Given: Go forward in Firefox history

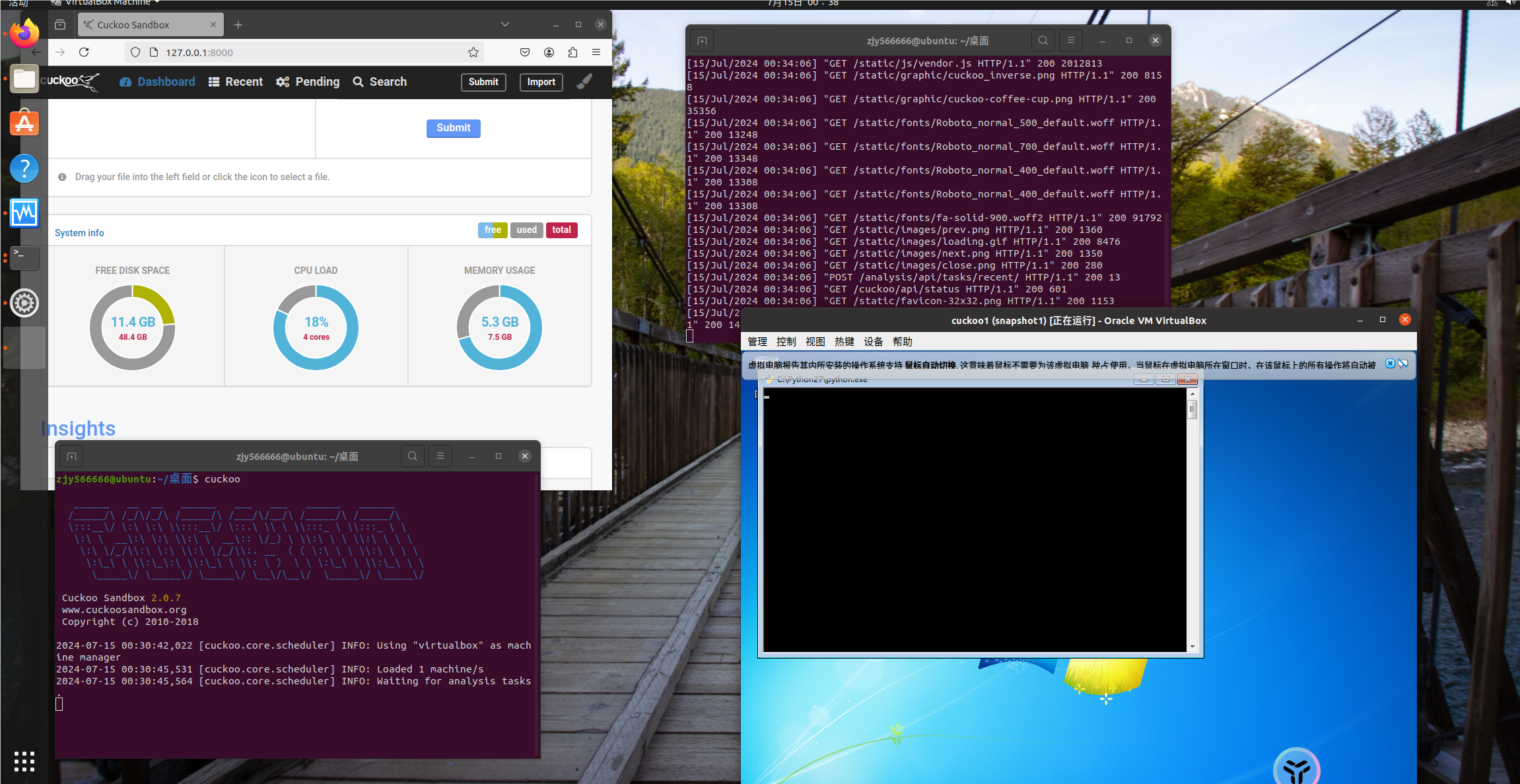Looking at the screenshot, I should (60, 52).
